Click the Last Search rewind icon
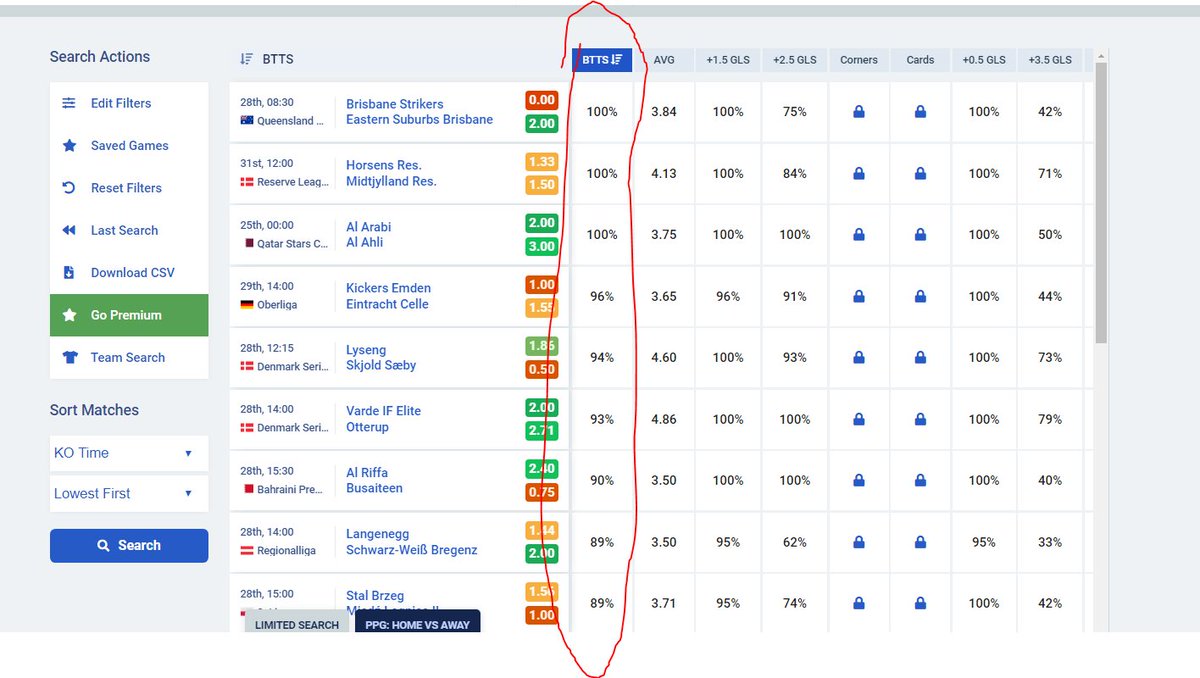 (x=69, y=230)
